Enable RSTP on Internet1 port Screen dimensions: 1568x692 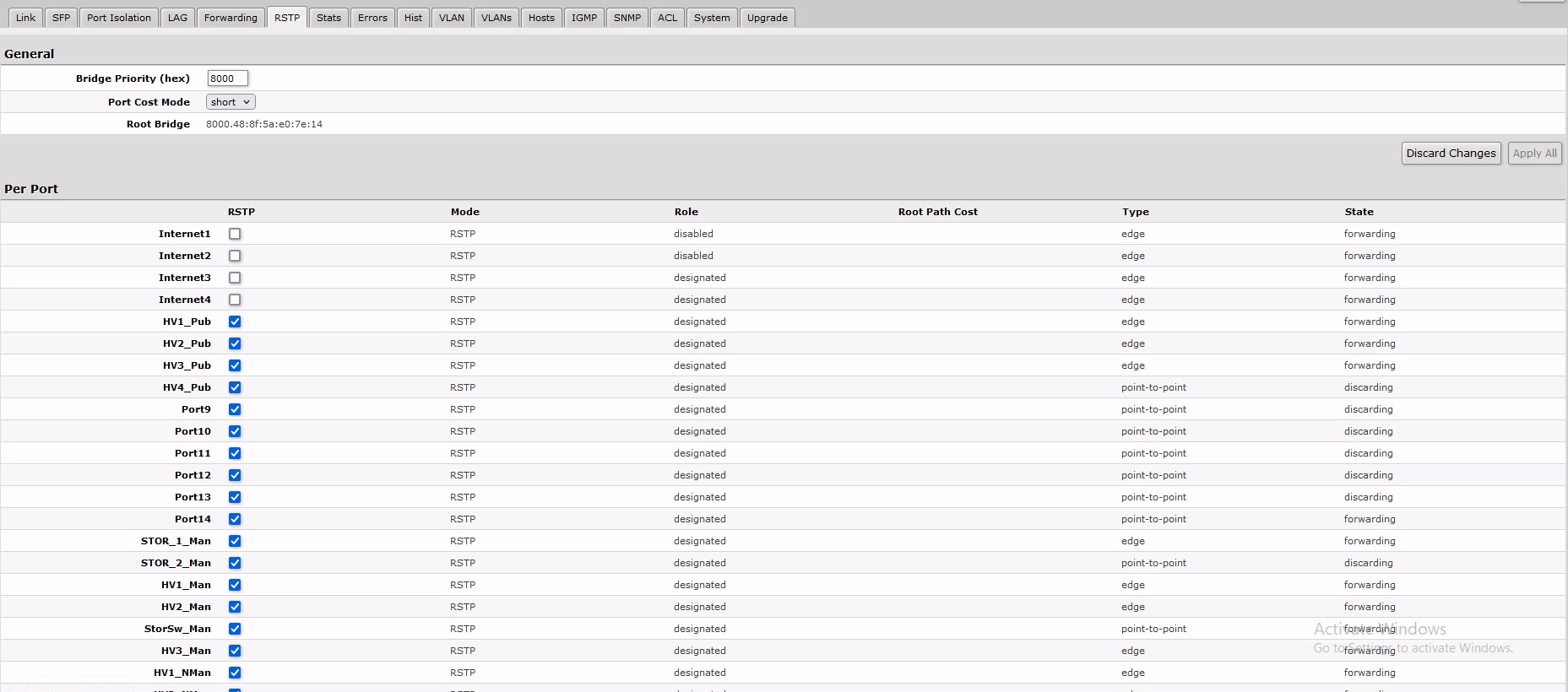coord(235,234)
